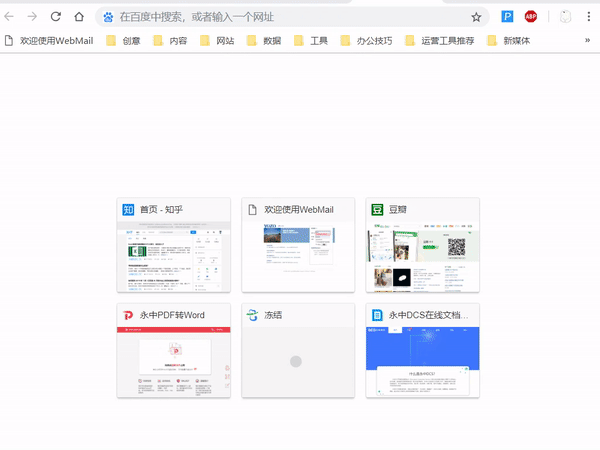Click the browser back arrow

(x=9, y=16)
